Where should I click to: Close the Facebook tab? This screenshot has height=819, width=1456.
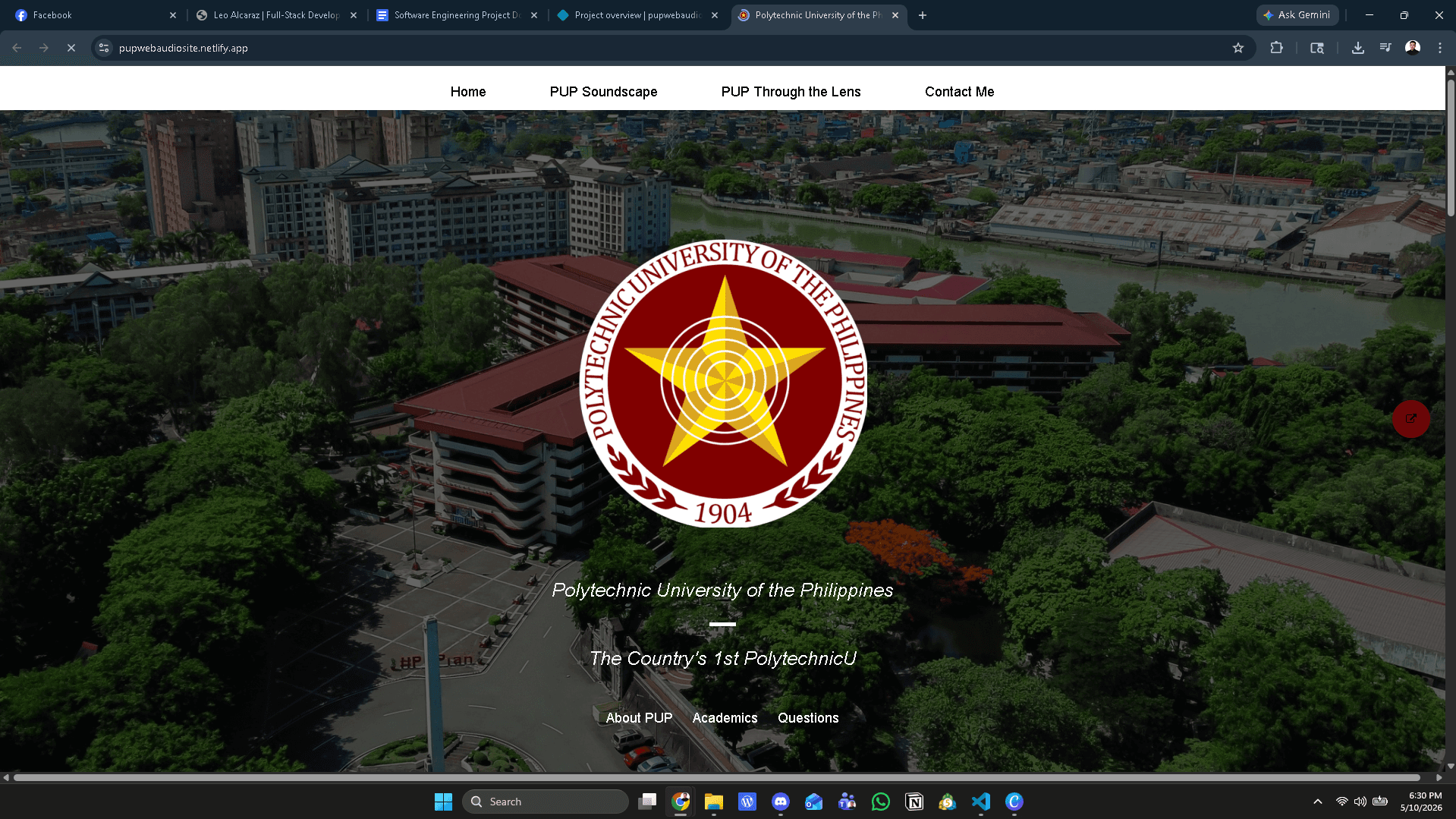[x=173, y=15]
